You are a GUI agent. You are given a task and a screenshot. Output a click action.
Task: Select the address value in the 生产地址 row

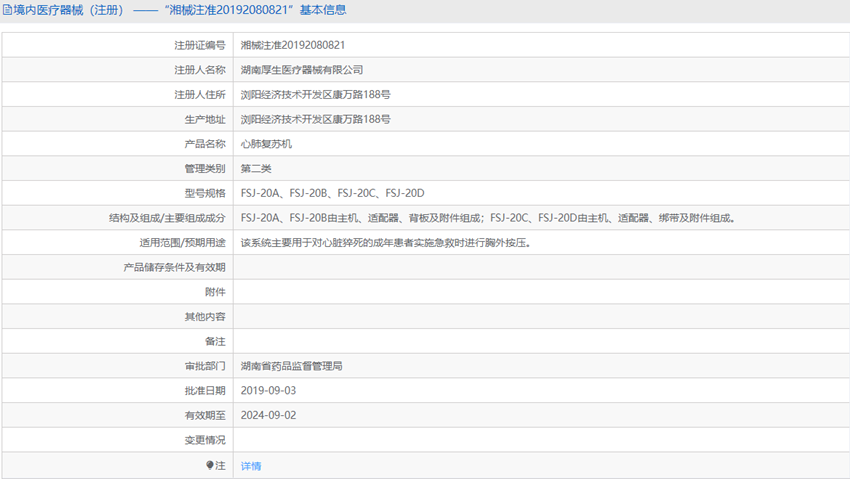pos(315,119)
